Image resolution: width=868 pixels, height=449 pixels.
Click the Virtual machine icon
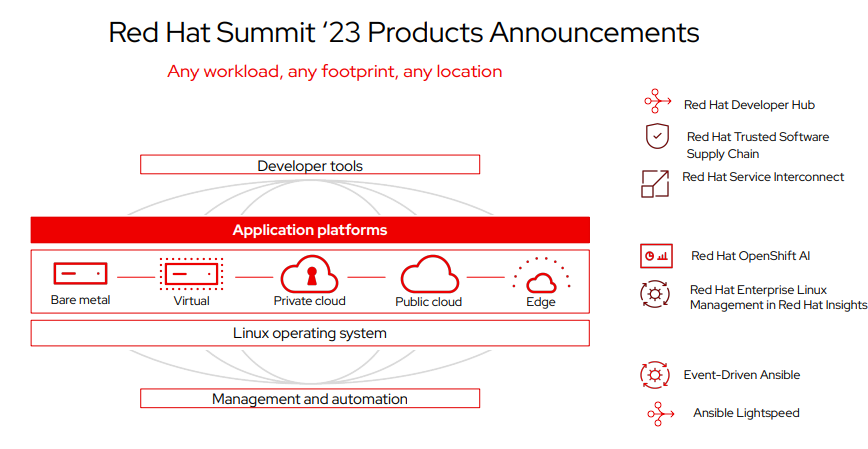click(x=191, y=273)
